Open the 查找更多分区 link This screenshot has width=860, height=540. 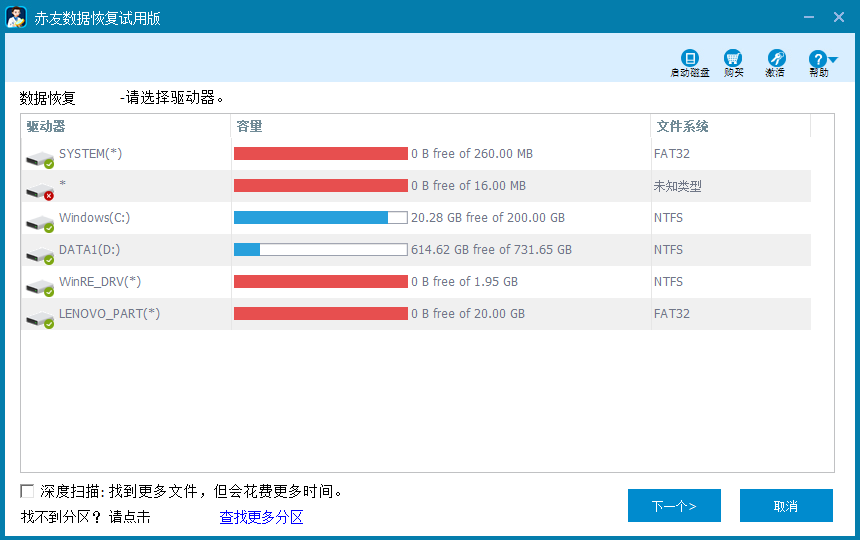point(261,517)
